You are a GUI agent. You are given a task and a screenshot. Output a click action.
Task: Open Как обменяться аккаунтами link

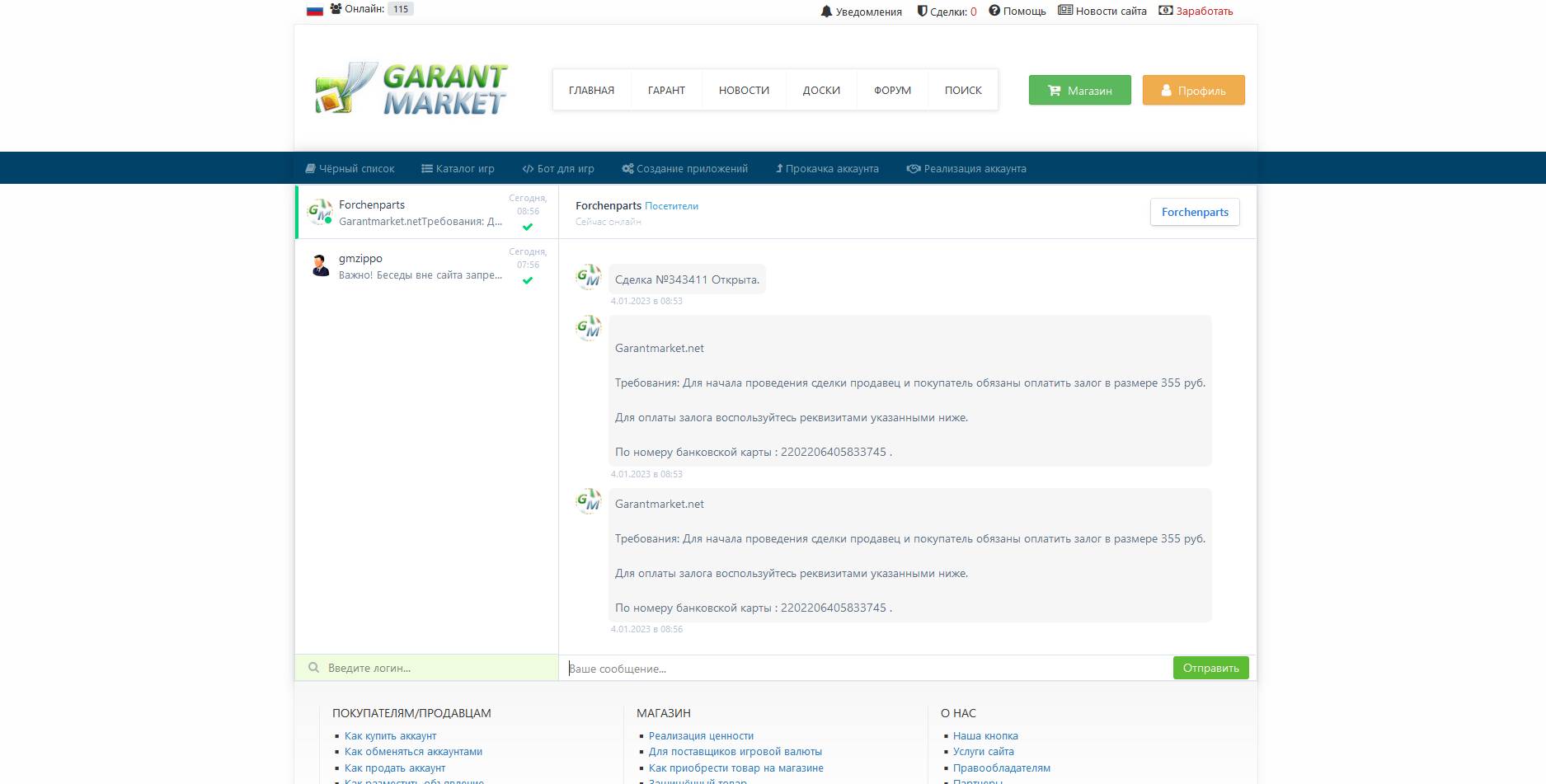pos(413,752)
